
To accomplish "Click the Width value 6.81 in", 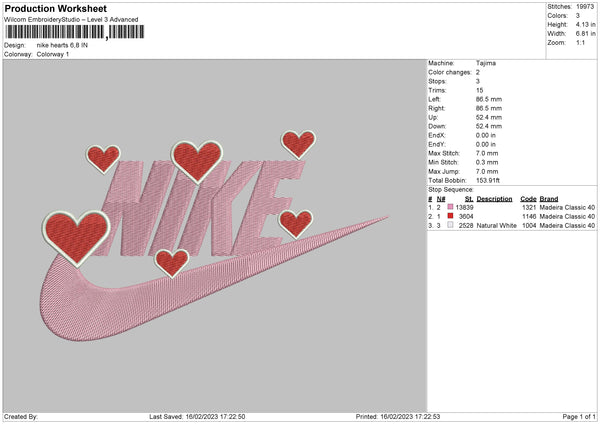I will [x=585, y=34].
